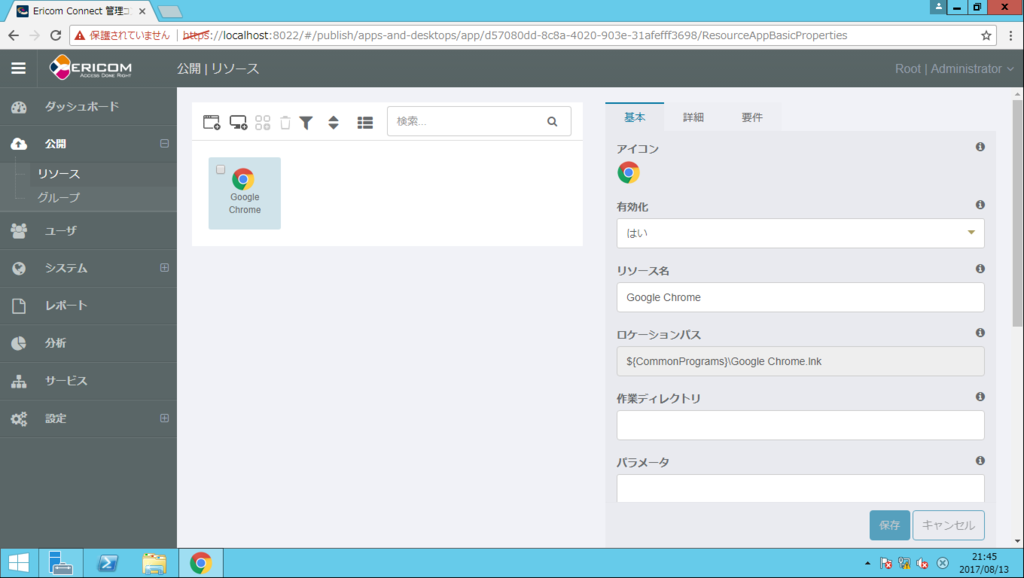Bookmark this page with the star
Viewport: 1024px width, 578px height.
[986, 35]
